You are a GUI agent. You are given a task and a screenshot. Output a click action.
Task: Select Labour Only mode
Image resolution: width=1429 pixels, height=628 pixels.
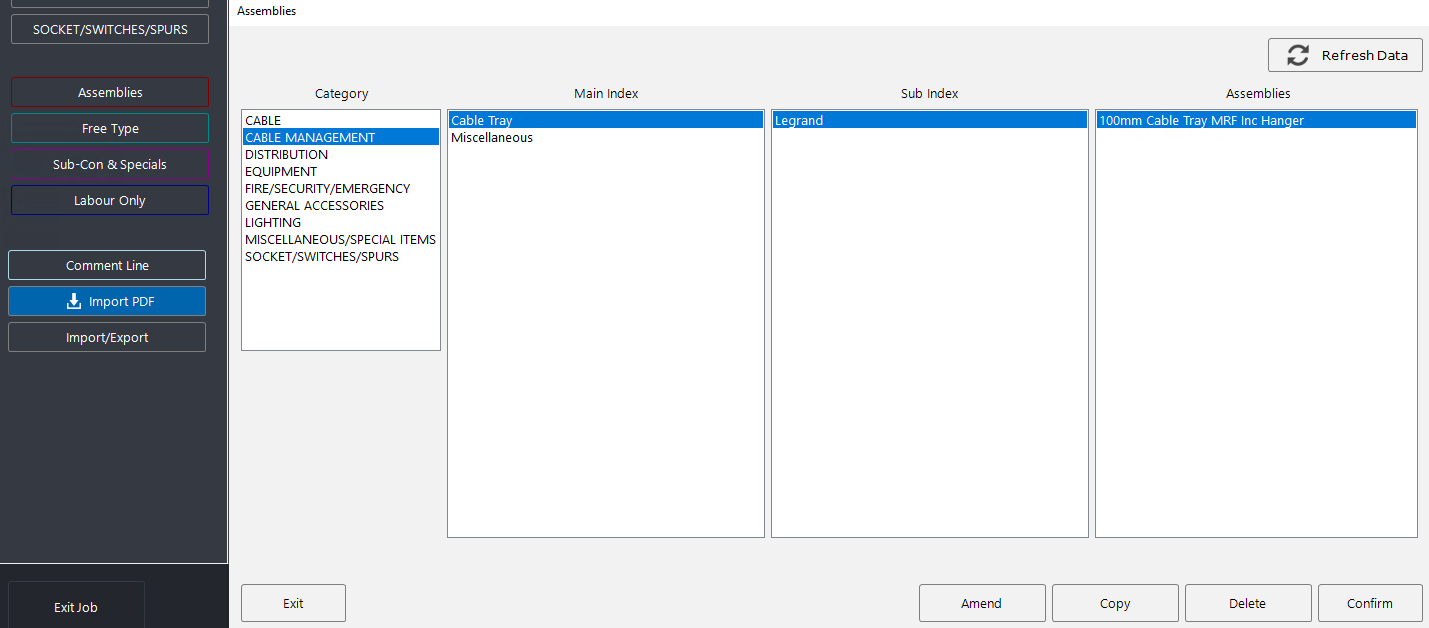[109, 199]
